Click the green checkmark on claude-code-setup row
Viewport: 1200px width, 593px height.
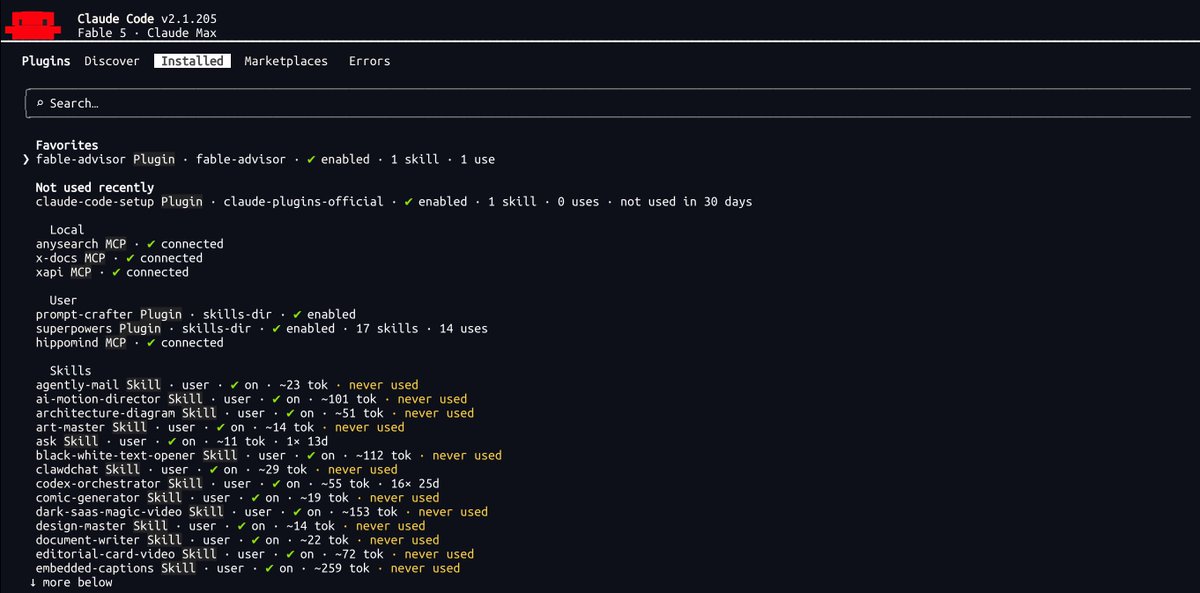pyautogui.click(x=409, y=201)
